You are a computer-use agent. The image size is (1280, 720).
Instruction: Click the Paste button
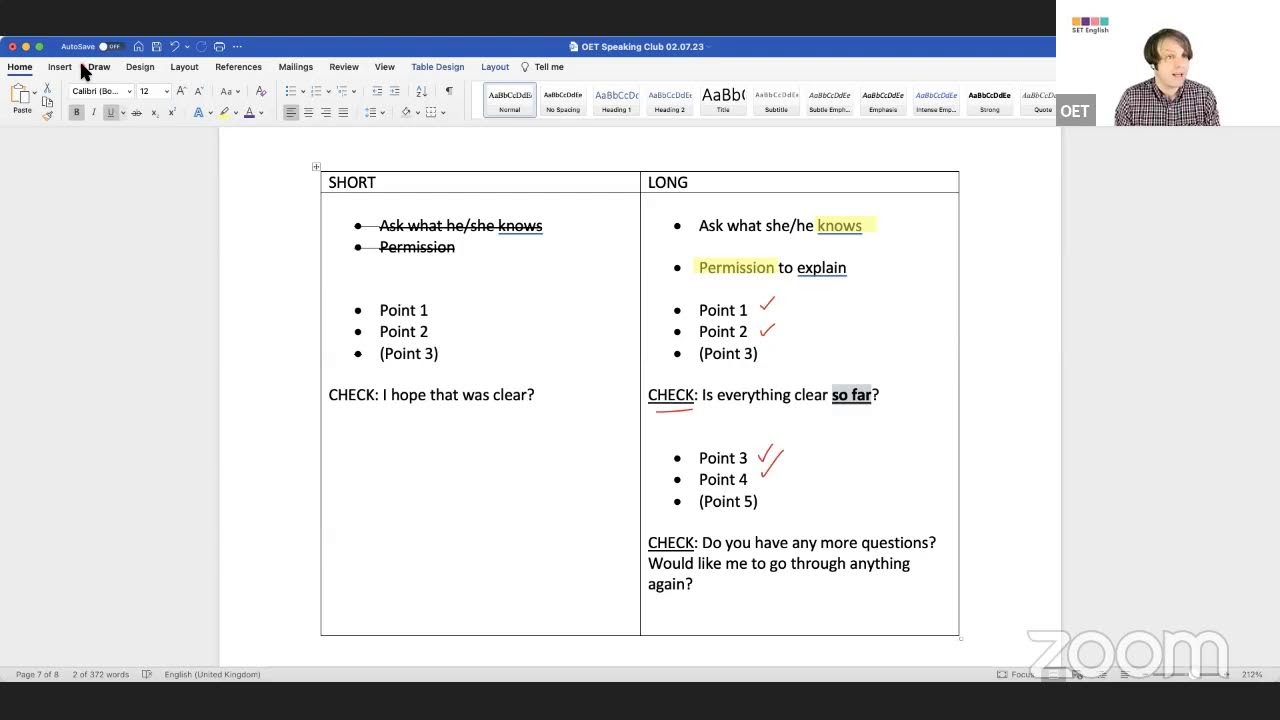pyautogui.click(x=20, y=99)
